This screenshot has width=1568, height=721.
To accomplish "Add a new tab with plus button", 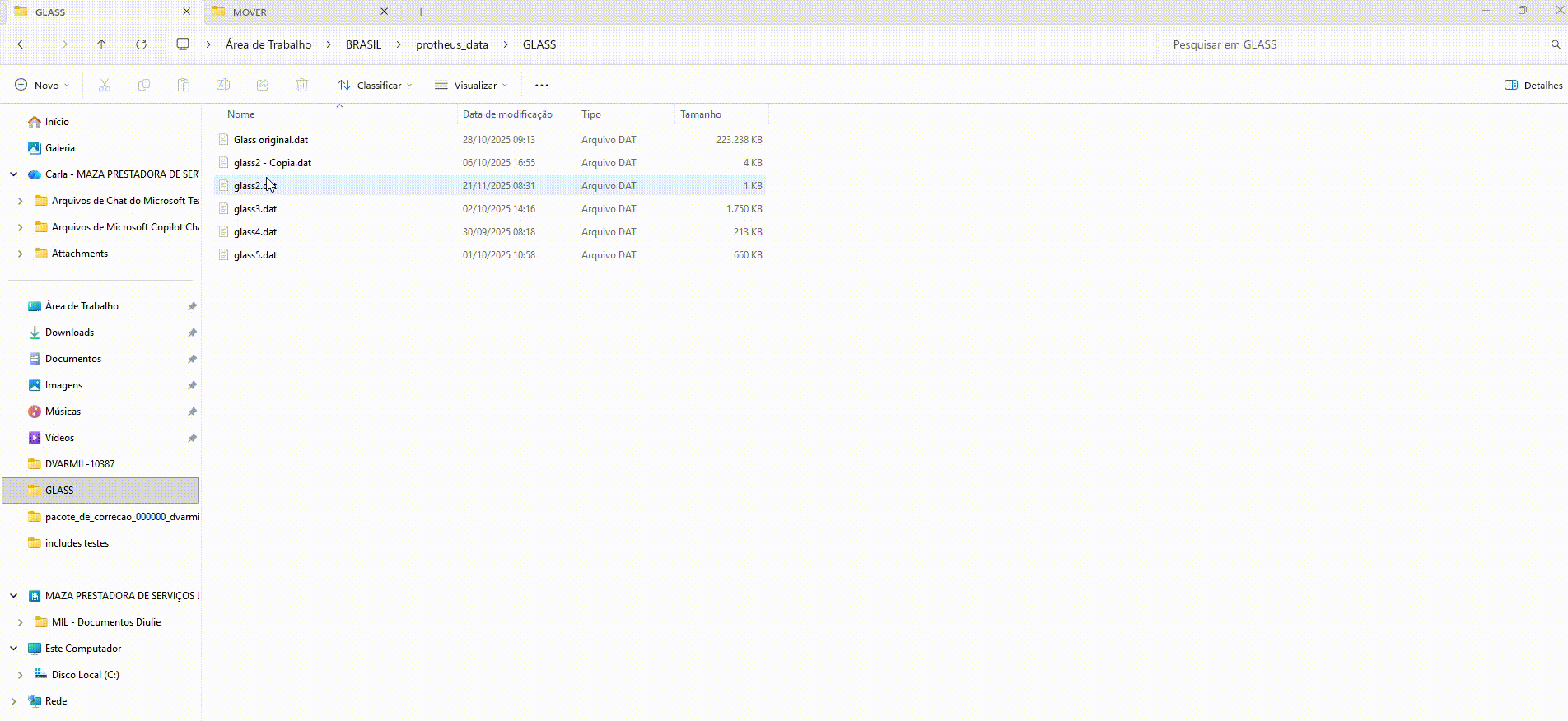I will [421, 12].
